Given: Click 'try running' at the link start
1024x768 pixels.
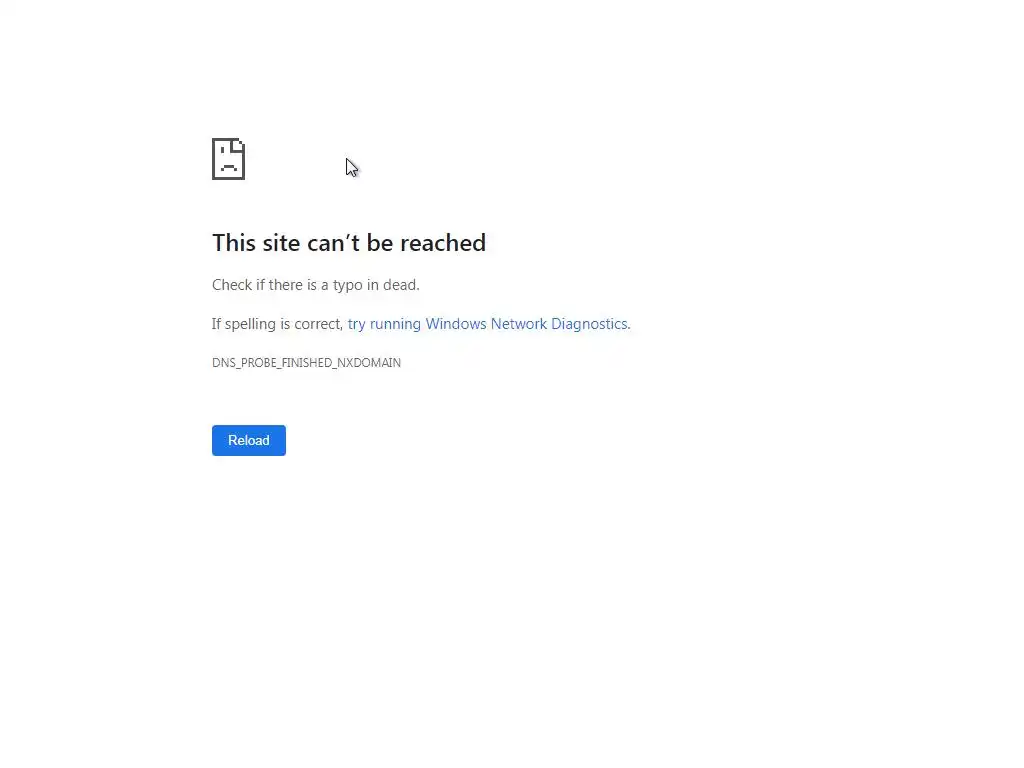Looking at the screenshot, I should pyautogui.click(x=384, y=324).
